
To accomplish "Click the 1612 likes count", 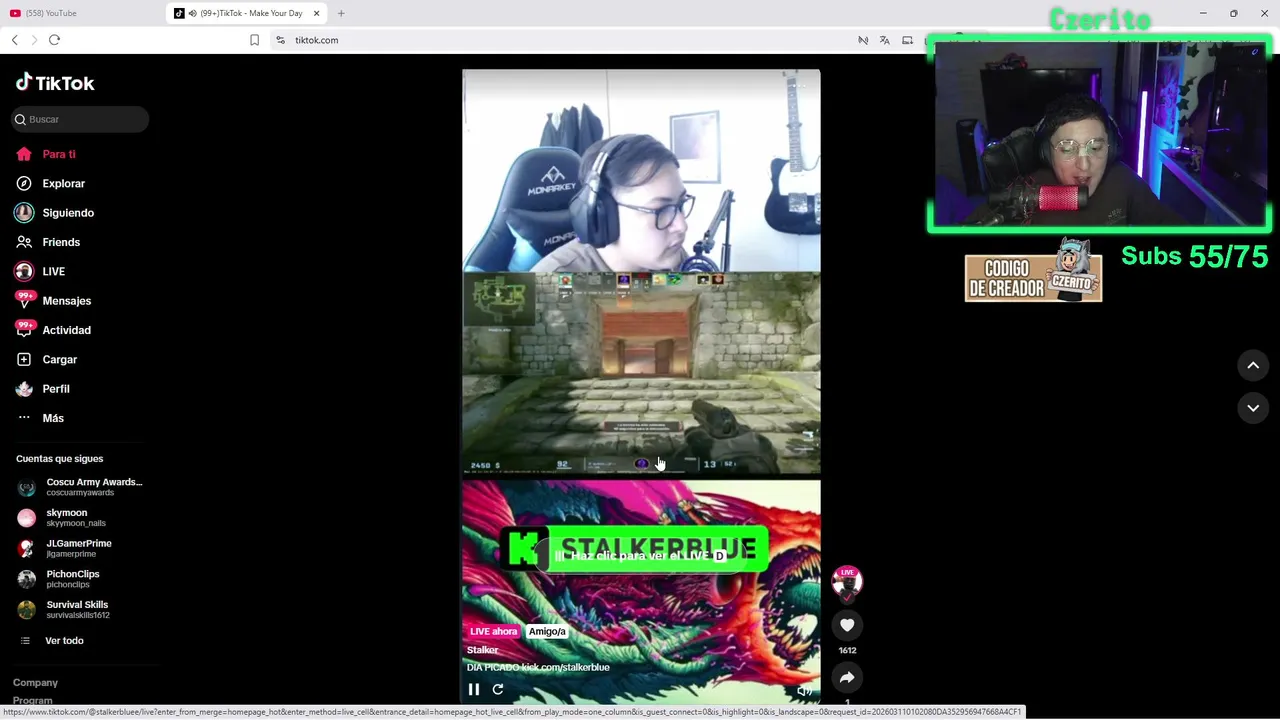I will tap(847, 650).
